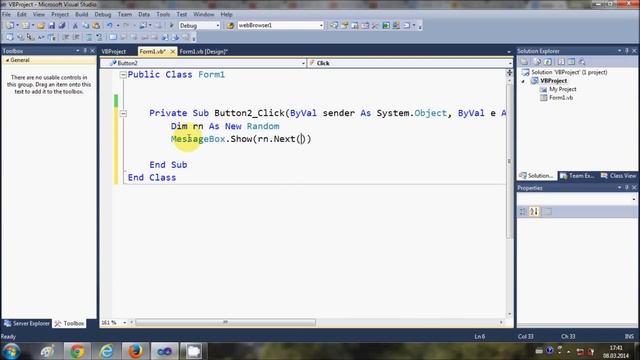Switch to the Team Explorer tab
640x360 pixels.
click(577, 176)
